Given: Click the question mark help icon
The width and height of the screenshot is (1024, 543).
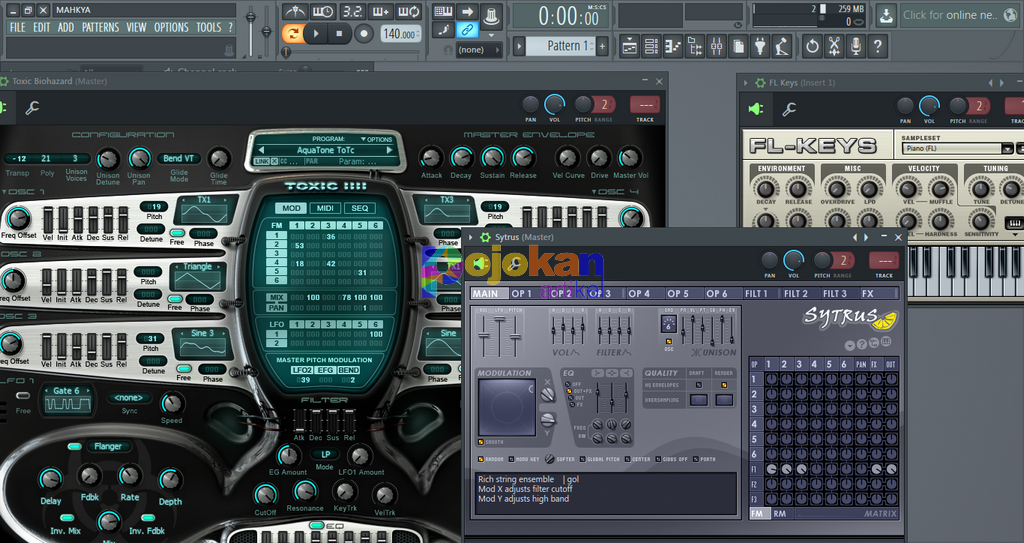Looking at the screenshot, I should tap(878, 46).
